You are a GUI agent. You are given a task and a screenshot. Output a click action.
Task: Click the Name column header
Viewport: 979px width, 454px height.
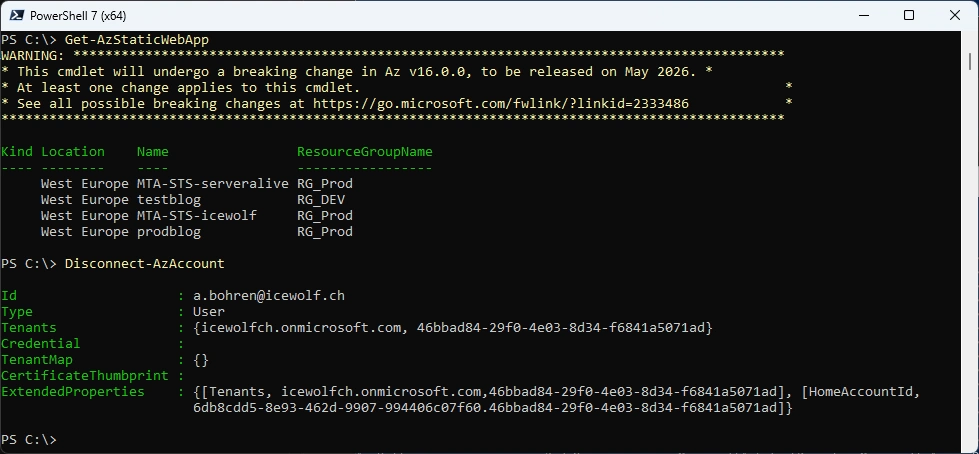[x=152, y=152]
